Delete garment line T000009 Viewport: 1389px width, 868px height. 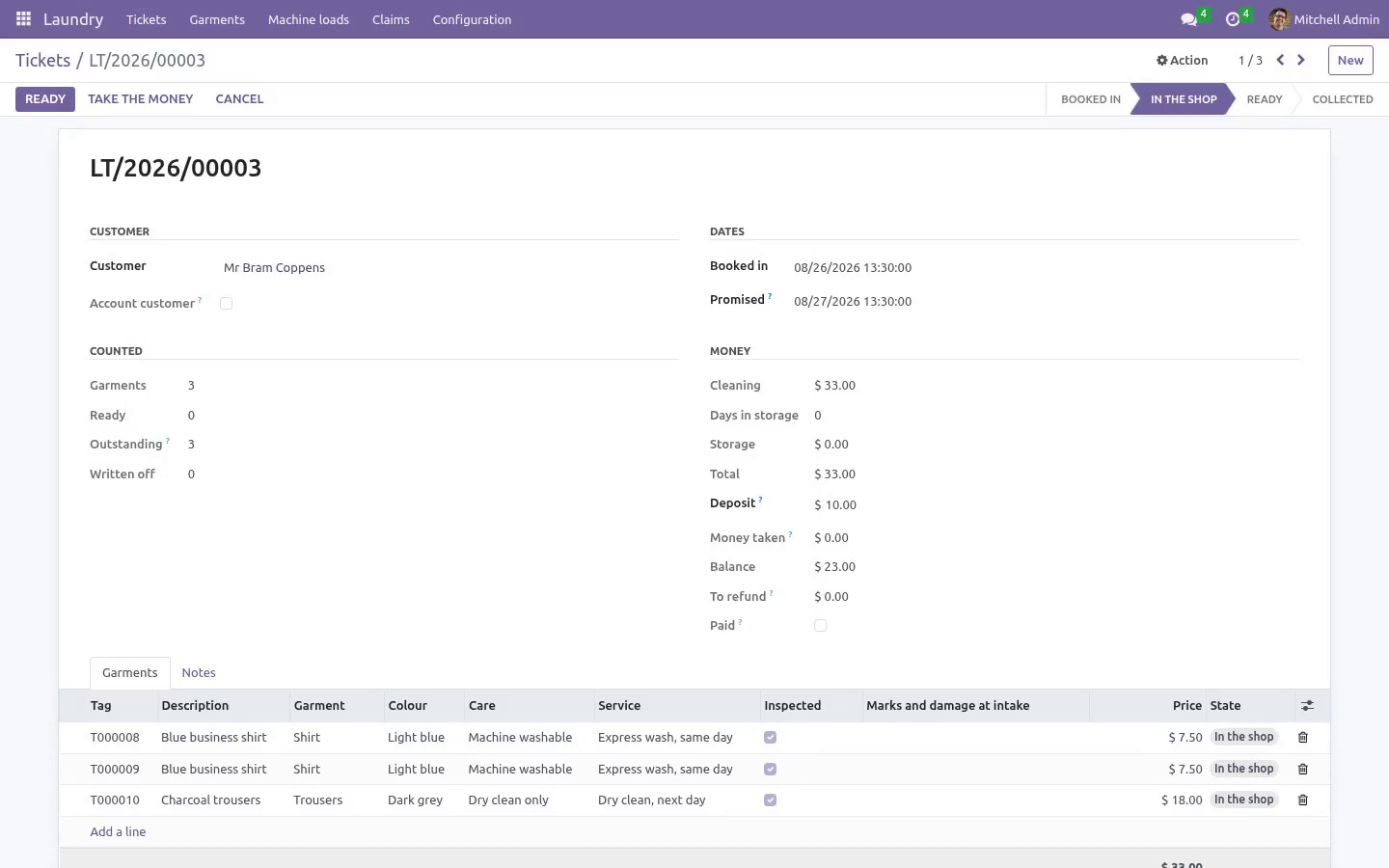(x=1303, y=770)
